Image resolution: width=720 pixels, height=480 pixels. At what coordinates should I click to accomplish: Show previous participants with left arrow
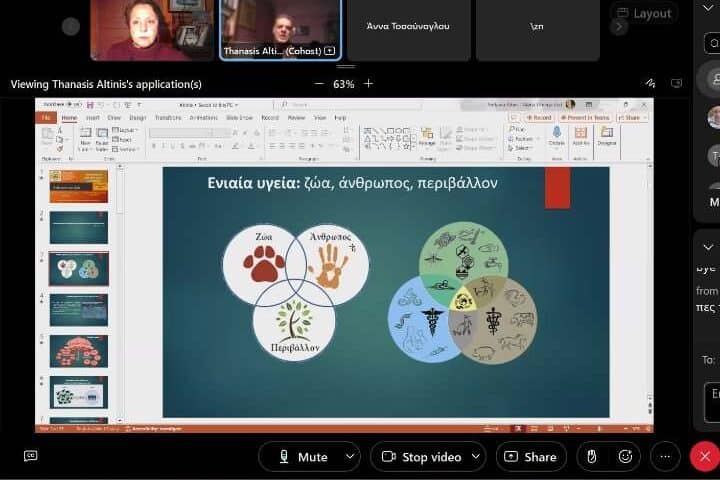coord(71,27)
